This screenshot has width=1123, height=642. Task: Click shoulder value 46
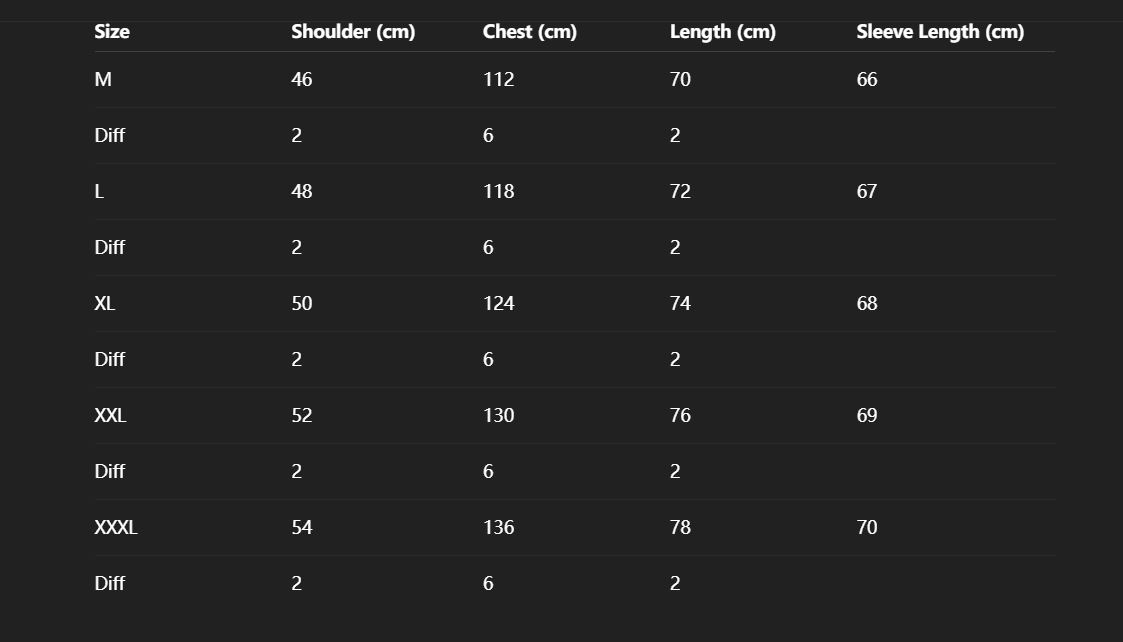coord(302,80)
